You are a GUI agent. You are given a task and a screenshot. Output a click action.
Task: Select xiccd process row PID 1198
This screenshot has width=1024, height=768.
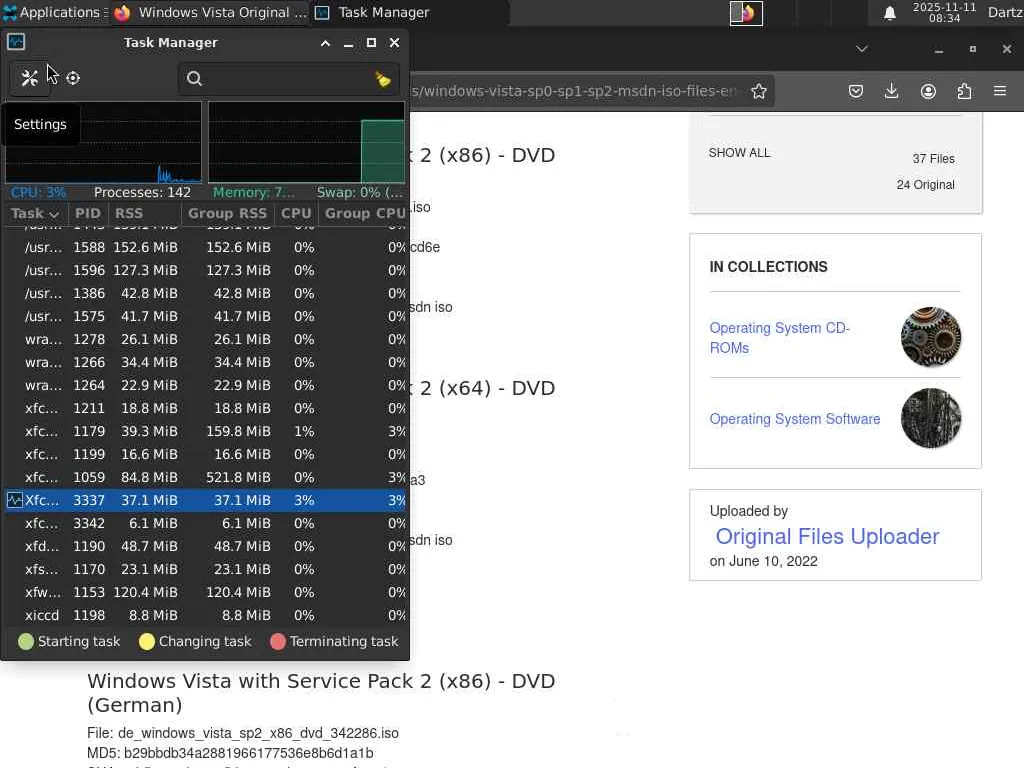206,615
